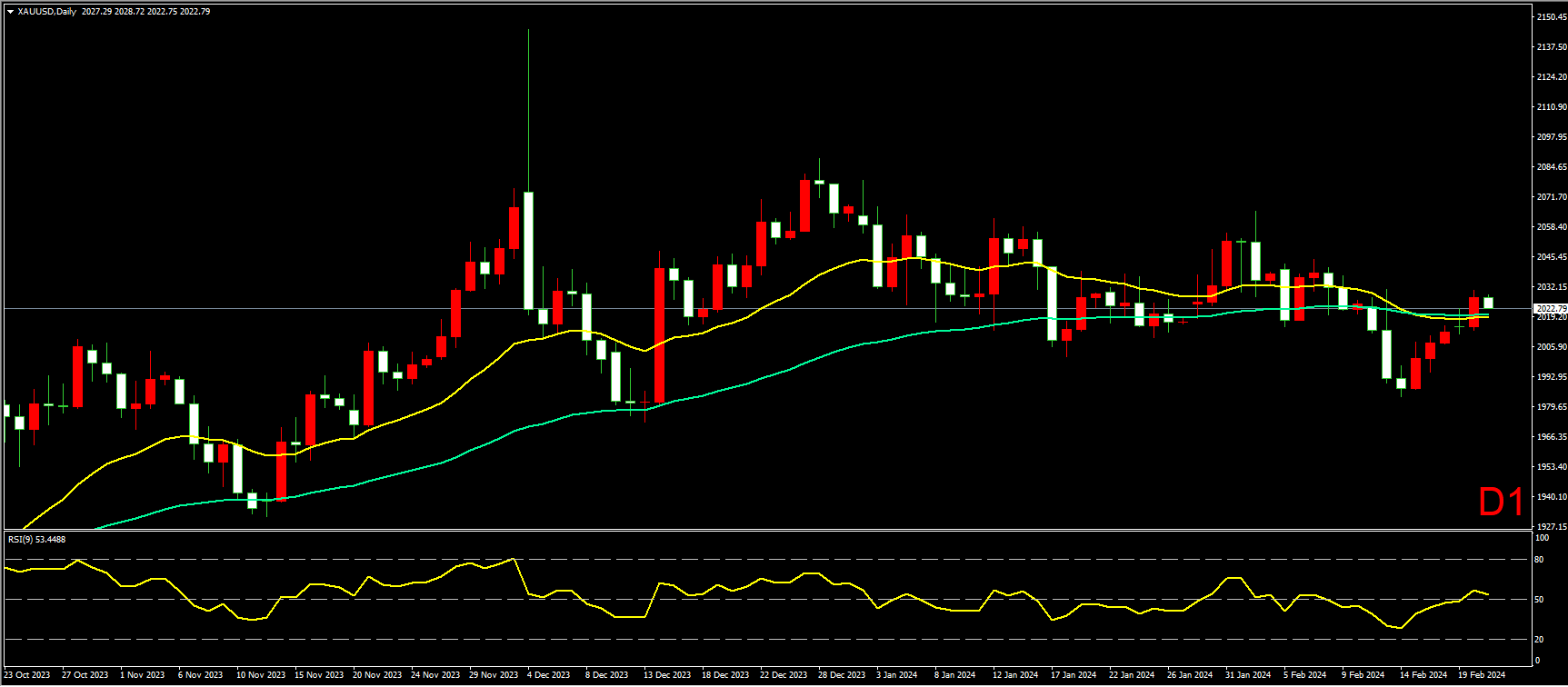
Task: Select the 1927.15 price level label
Action: click(1552, 527)
